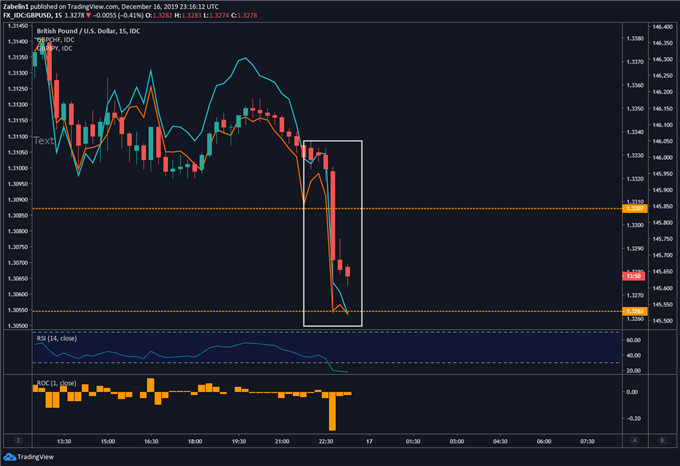The width and height of the screenshot is (680, 466).
Task: Click the orange 1.3307 price label
Action: click(x=635, y=209)
